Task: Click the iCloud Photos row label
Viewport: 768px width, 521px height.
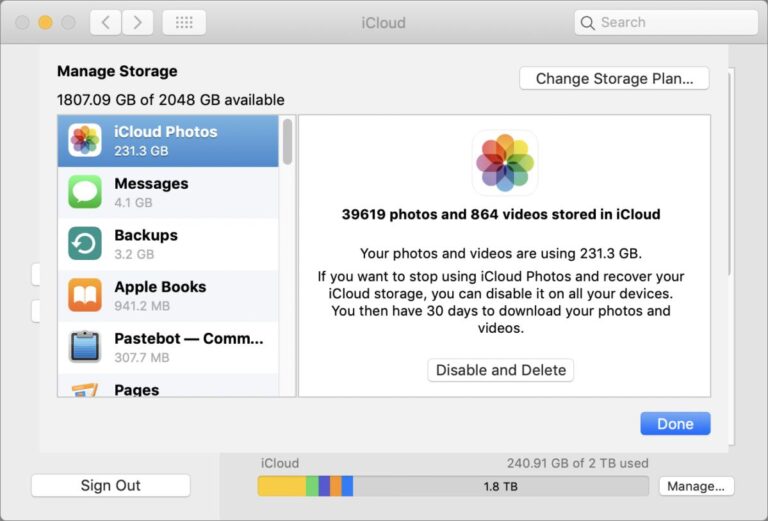Action: click(x=166, y=132)
